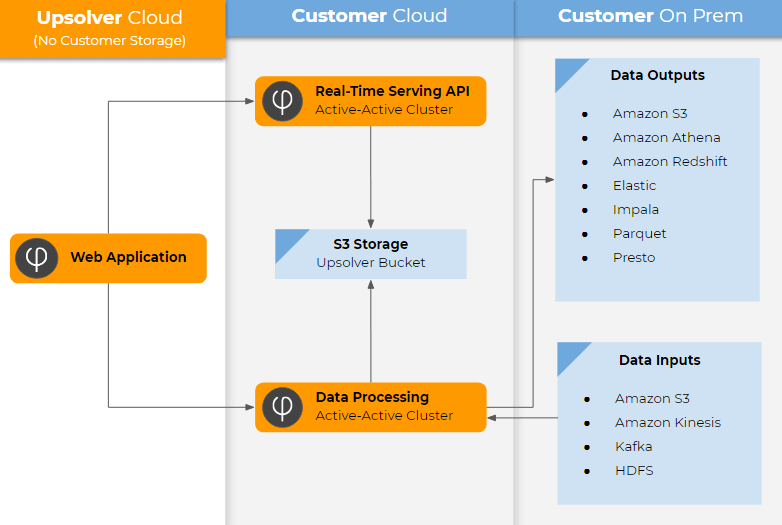
Task: Choose Presto from the Data Outputs list
Action: point(634,258)
